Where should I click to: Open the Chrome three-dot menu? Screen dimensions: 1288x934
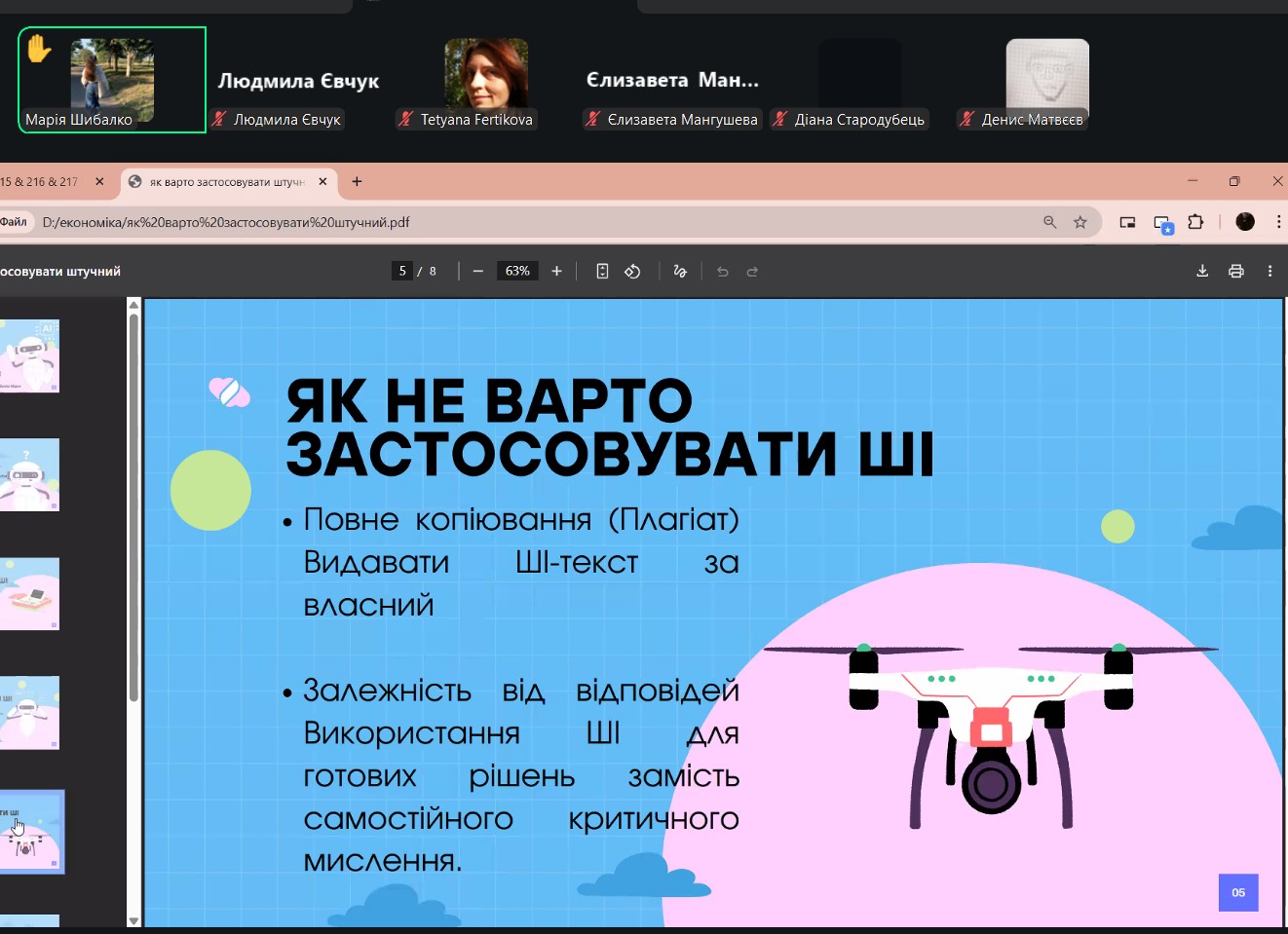(1278, 222)
